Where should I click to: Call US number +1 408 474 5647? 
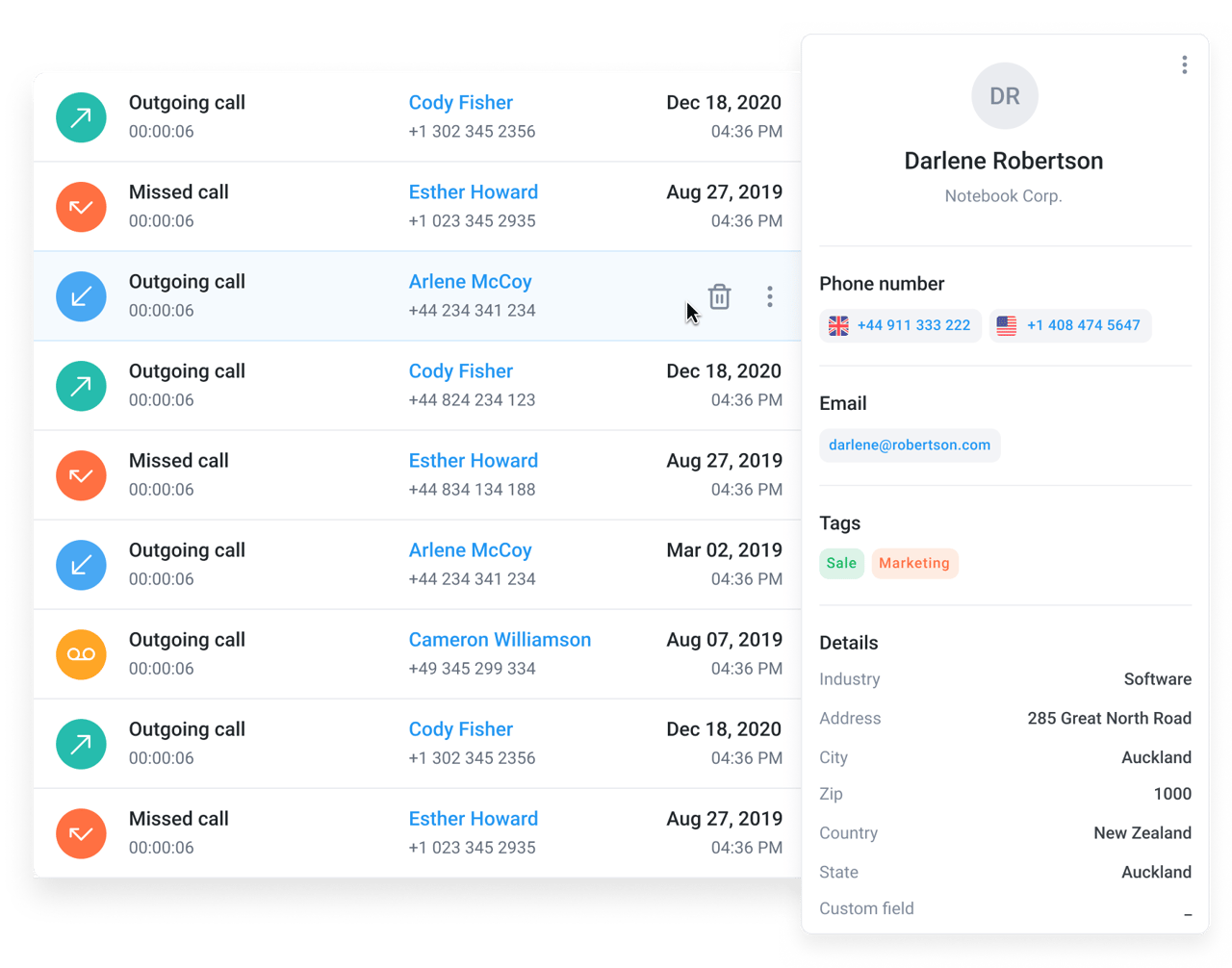coord(1083,325)
